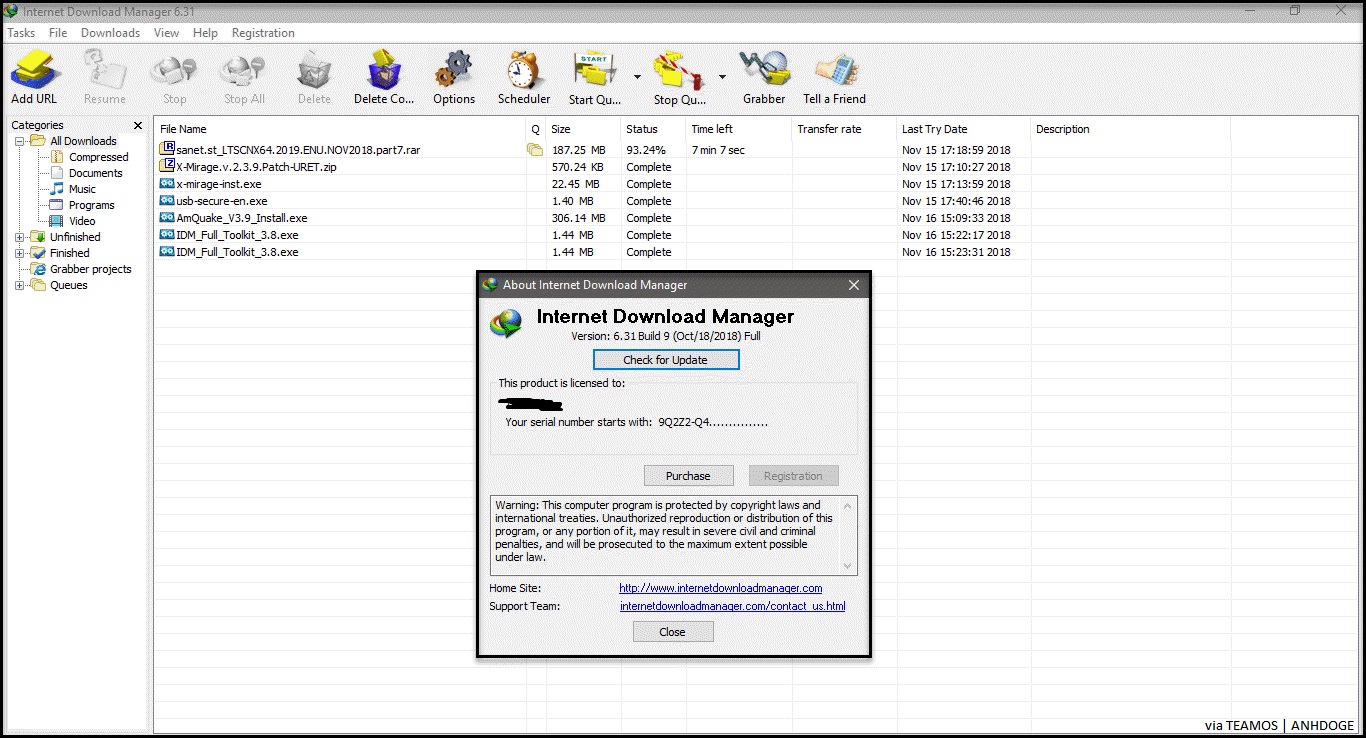
Task: Click the exe icon beside usb-secure-en.exe
Action: 167,201
